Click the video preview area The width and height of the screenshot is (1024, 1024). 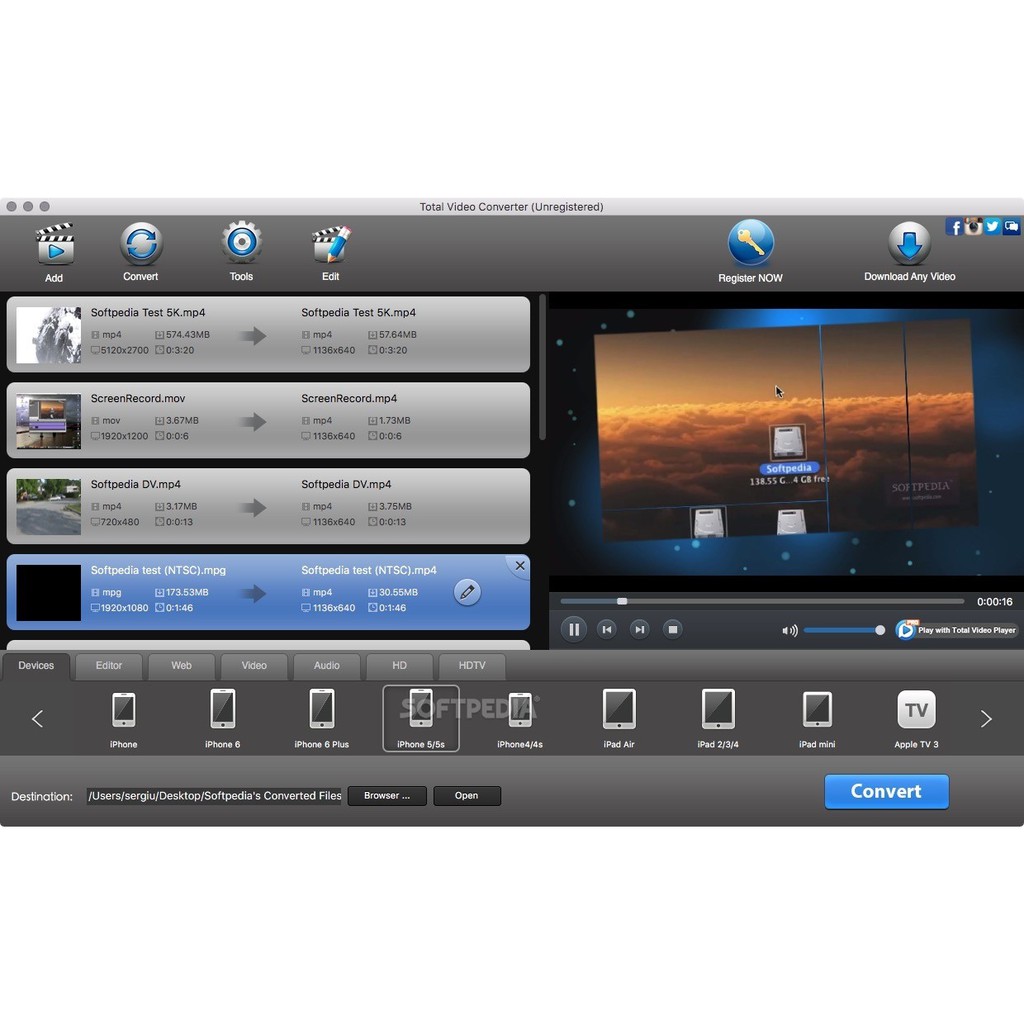(x=786, y=442)
